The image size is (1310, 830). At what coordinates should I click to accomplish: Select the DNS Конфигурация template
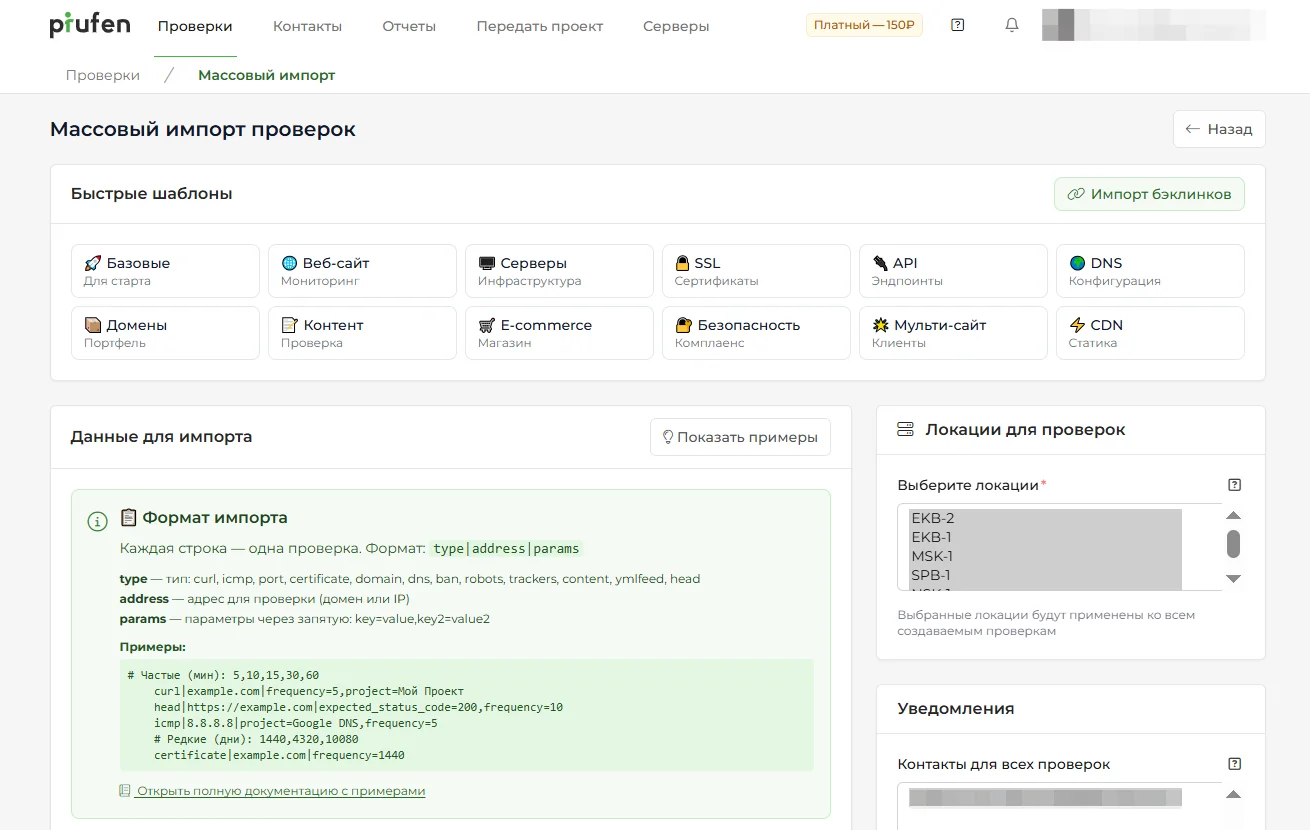click(x=1149, y=271)
